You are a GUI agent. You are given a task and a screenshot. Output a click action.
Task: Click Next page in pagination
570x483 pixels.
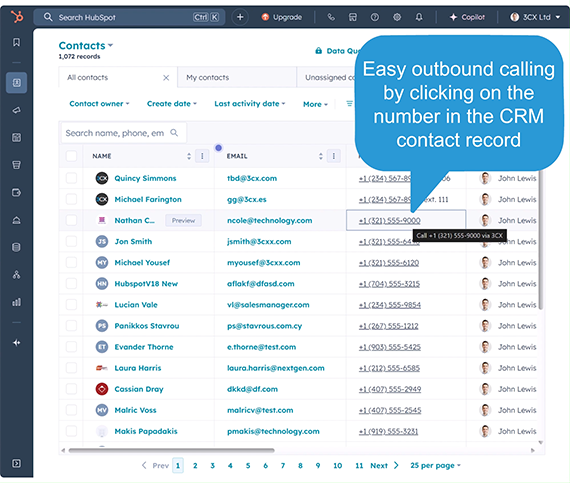[x=384, y=466]
